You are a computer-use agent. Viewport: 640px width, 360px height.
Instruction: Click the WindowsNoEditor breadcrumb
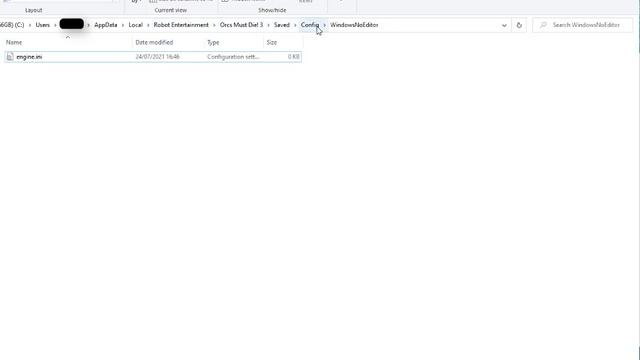354,25
